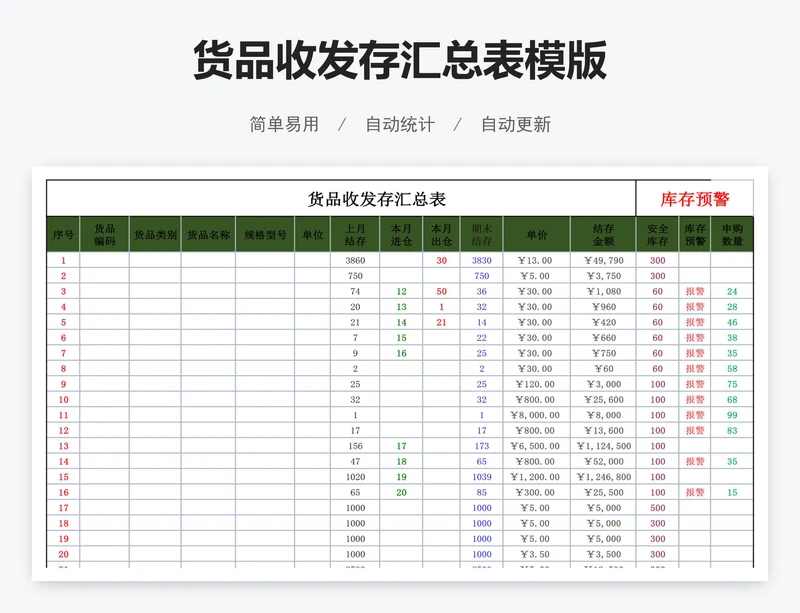The image size is (800, 613).
Task: Select the 结存金额 column header
Action: [603, 234]
